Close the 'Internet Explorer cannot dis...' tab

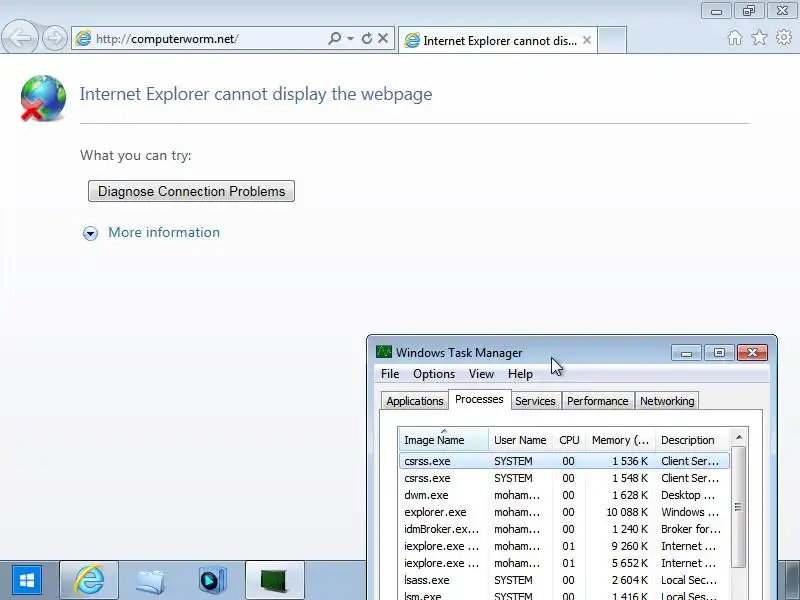point(587,40)
